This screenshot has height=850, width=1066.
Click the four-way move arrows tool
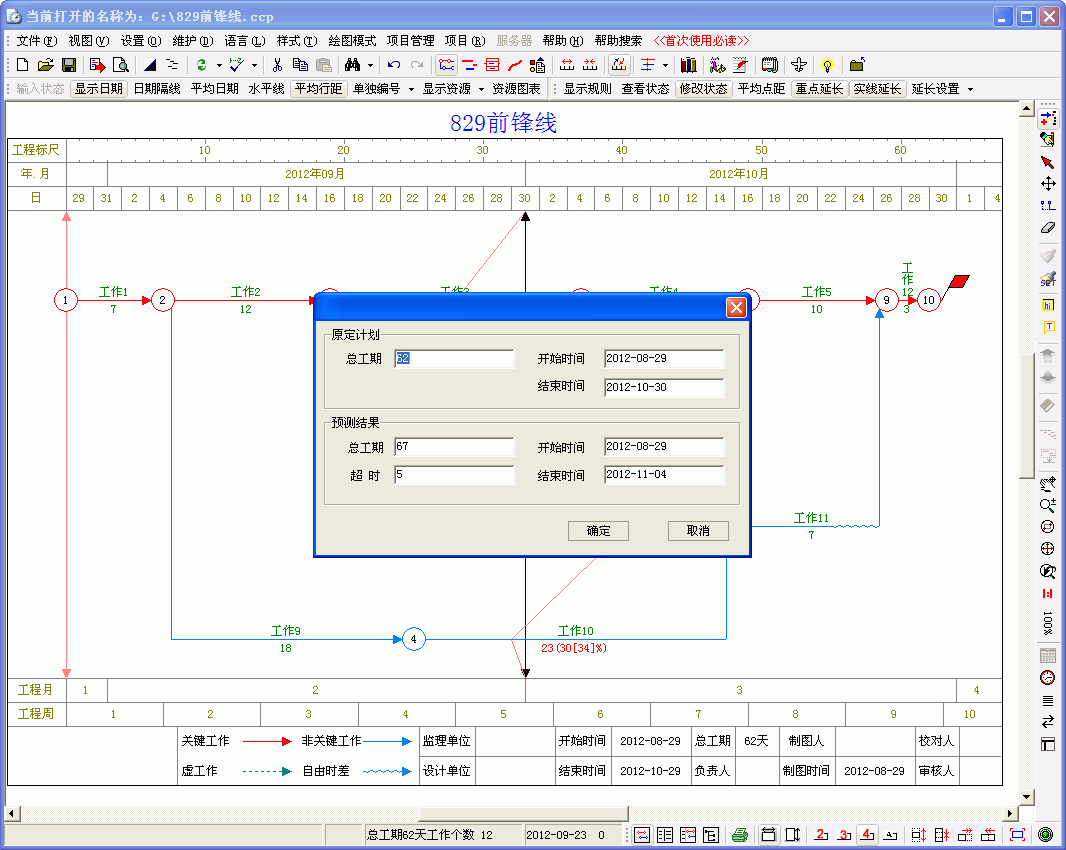click(1047, 183)
